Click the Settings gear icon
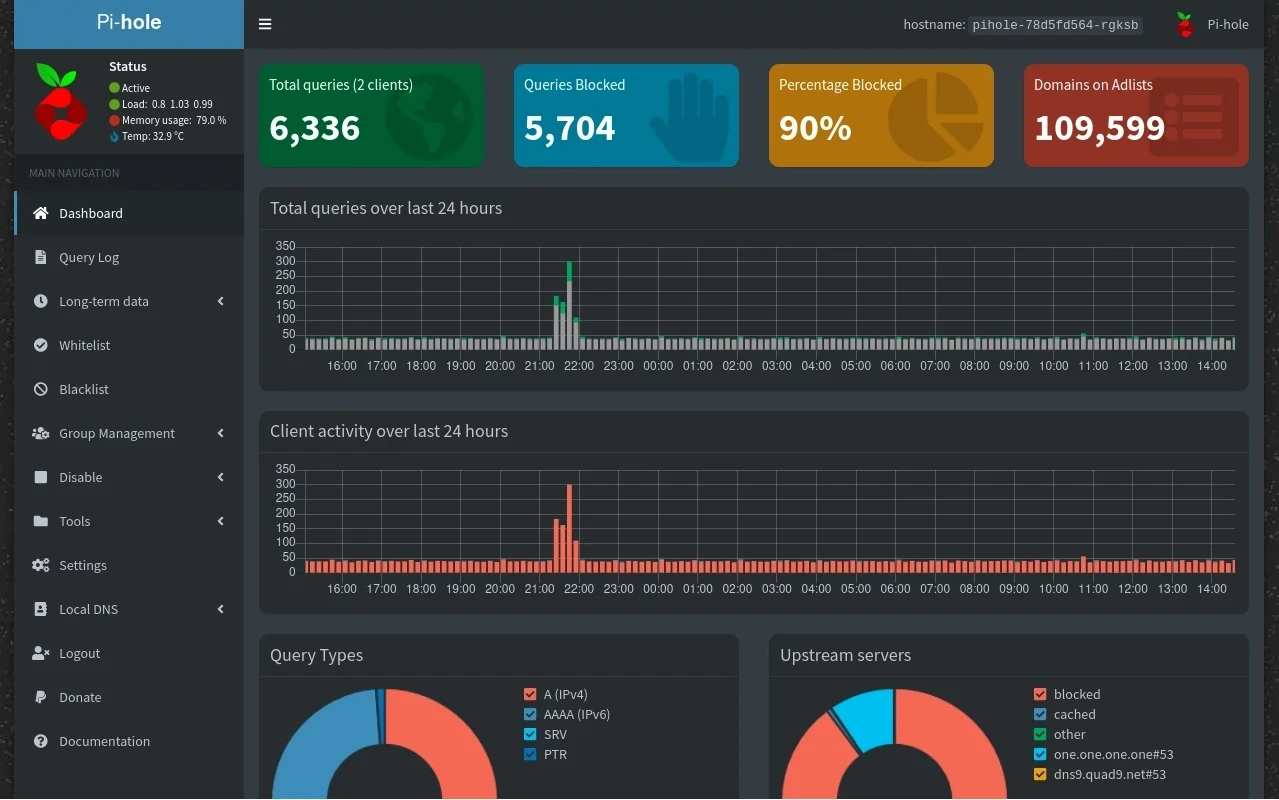1279x800 pixels. coord(40,564)
